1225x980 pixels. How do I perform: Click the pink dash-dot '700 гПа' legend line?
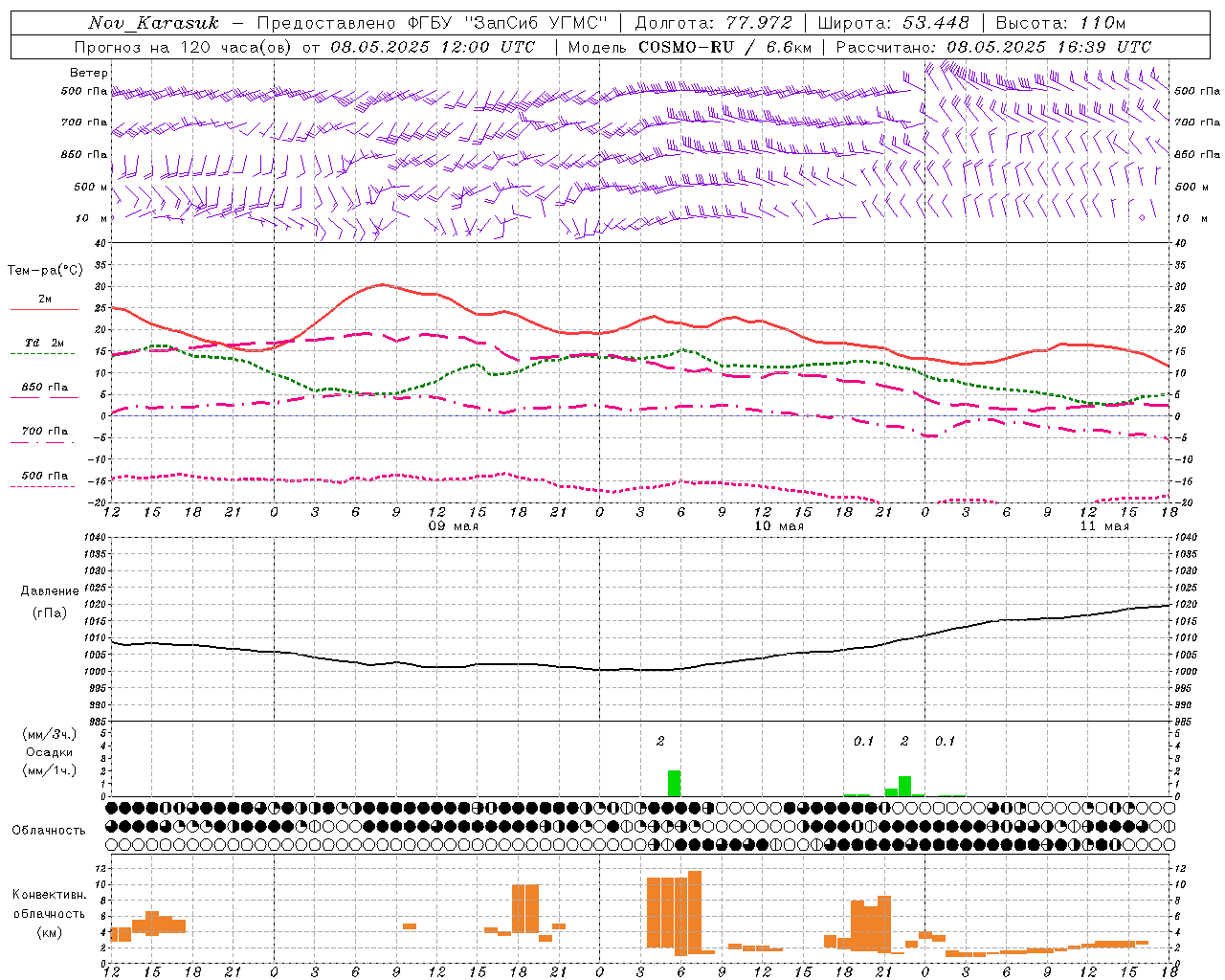click(44, 444)
